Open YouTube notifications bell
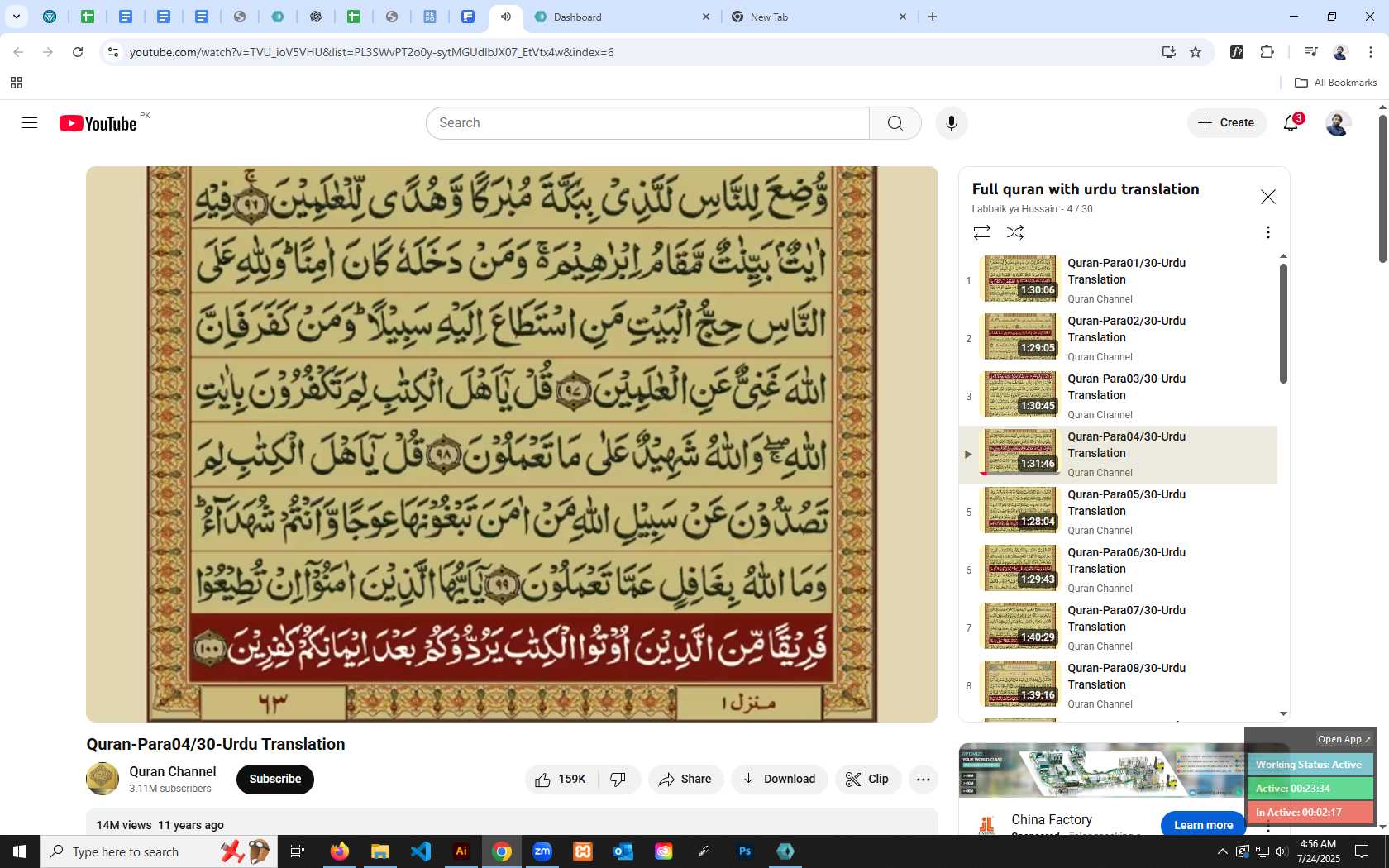This screenshot has height=868, width=1389. pyautogui.click(x=1291, y=123)
